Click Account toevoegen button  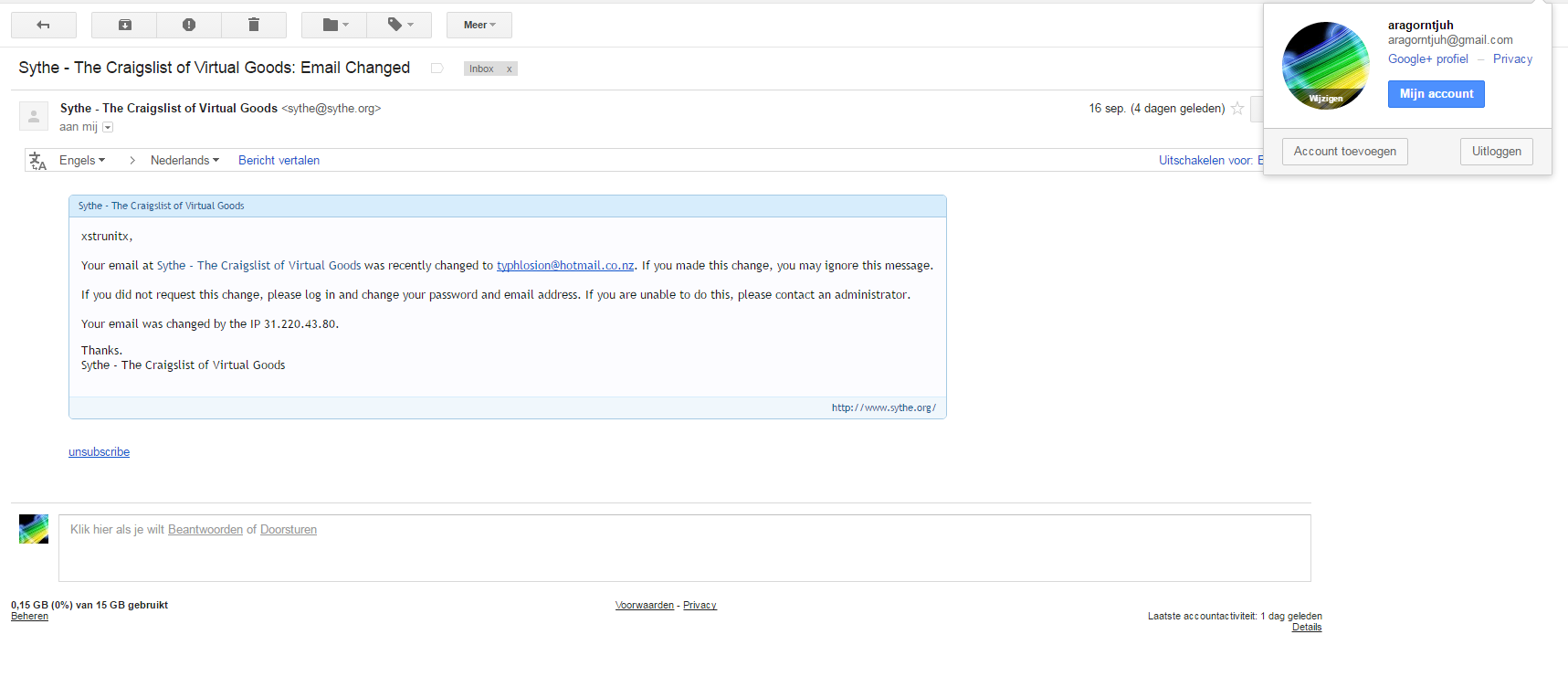click(x=1345, y=152)
